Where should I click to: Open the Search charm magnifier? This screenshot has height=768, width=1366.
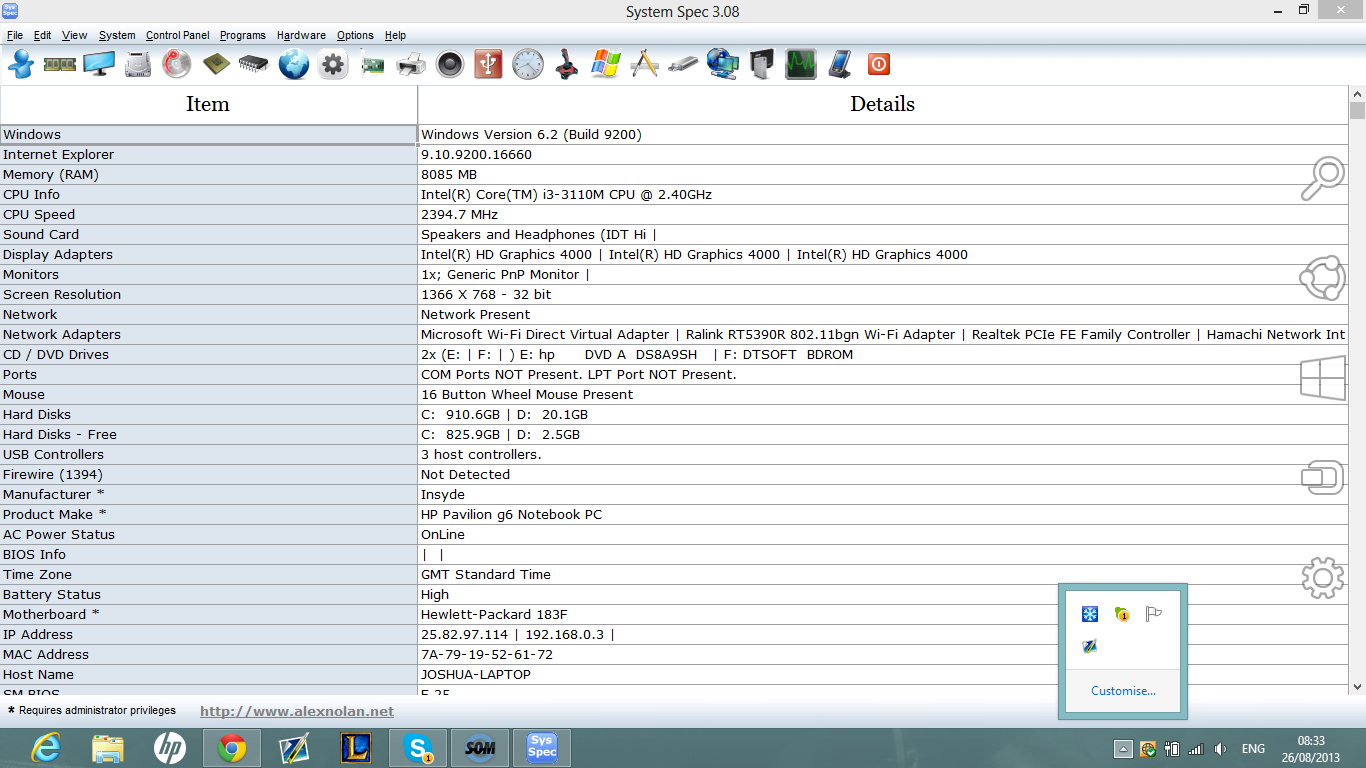[1322, 179]
